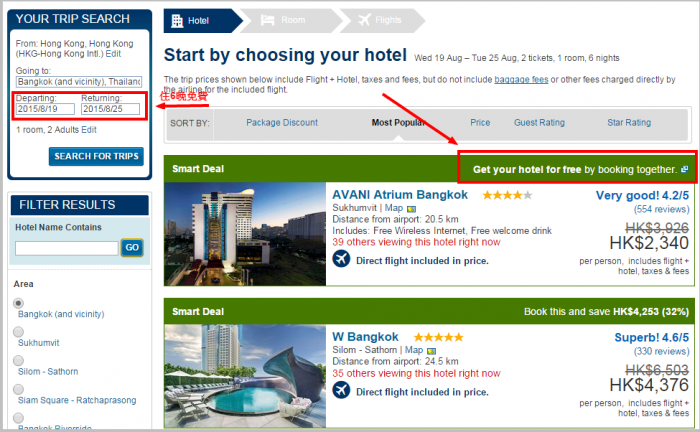Select Bangkok (and vicinity) area radio
Screen dimensions: 700x432
[18, 303]
